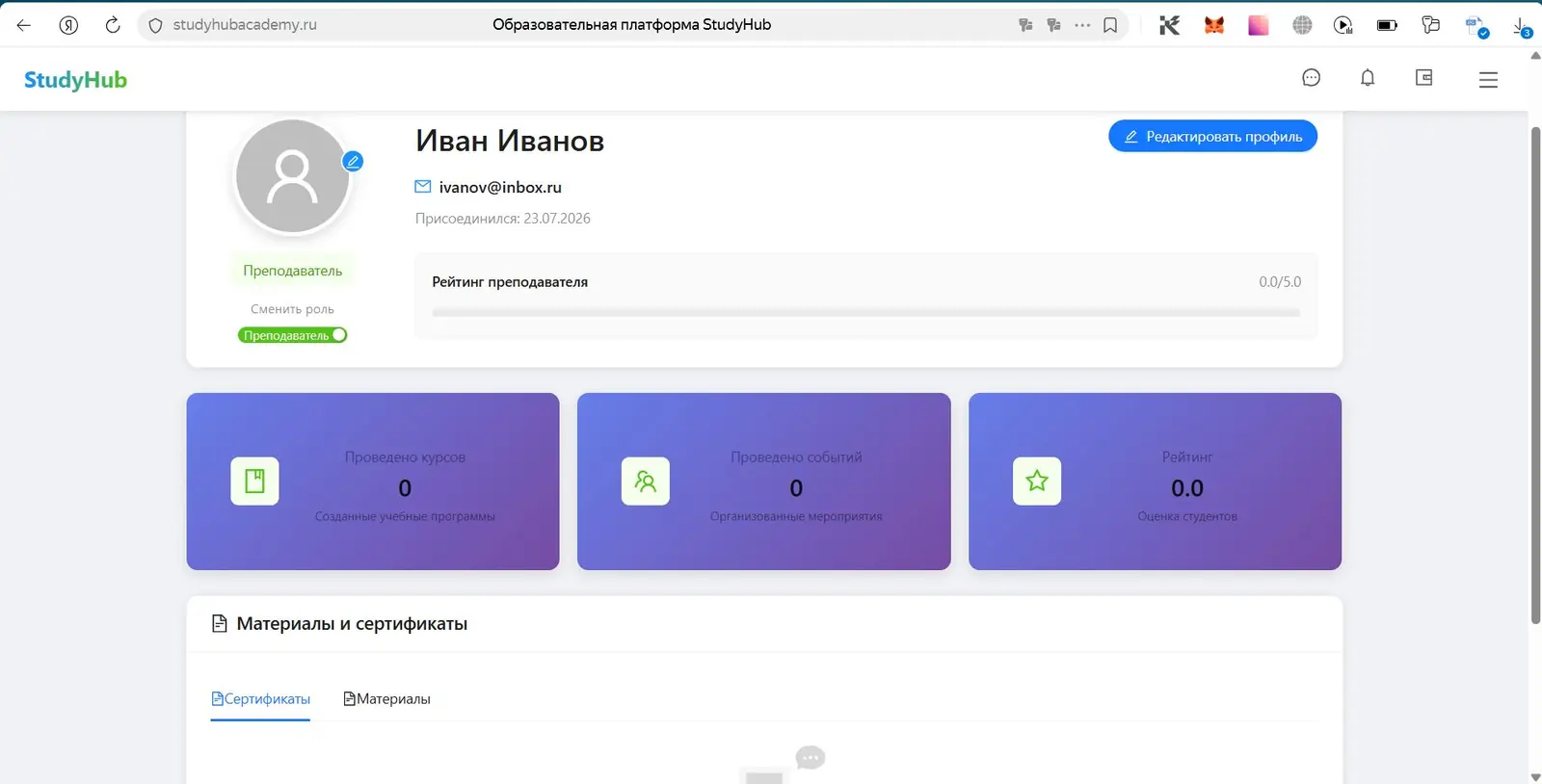Click the ivanov@inbox.ru email
The width and height of the screenshot is (1542, 784).
tap(500, 187)
